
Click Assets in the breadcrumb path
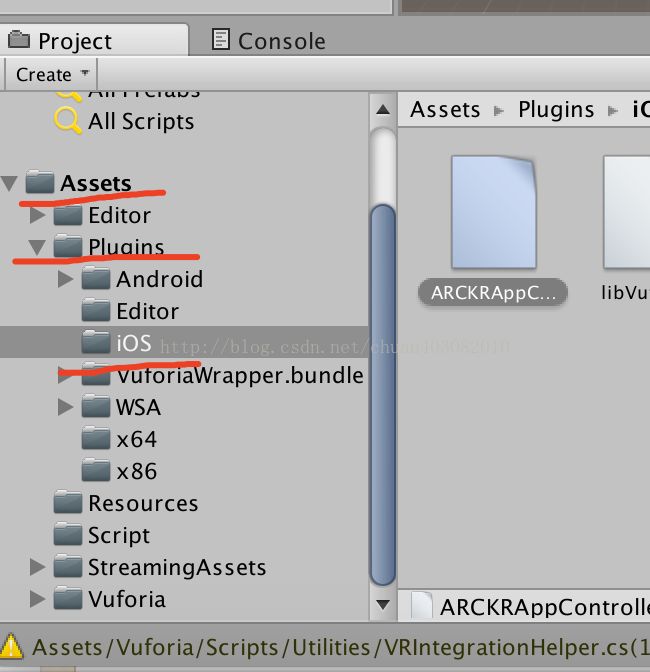click(x=445, y=110)
